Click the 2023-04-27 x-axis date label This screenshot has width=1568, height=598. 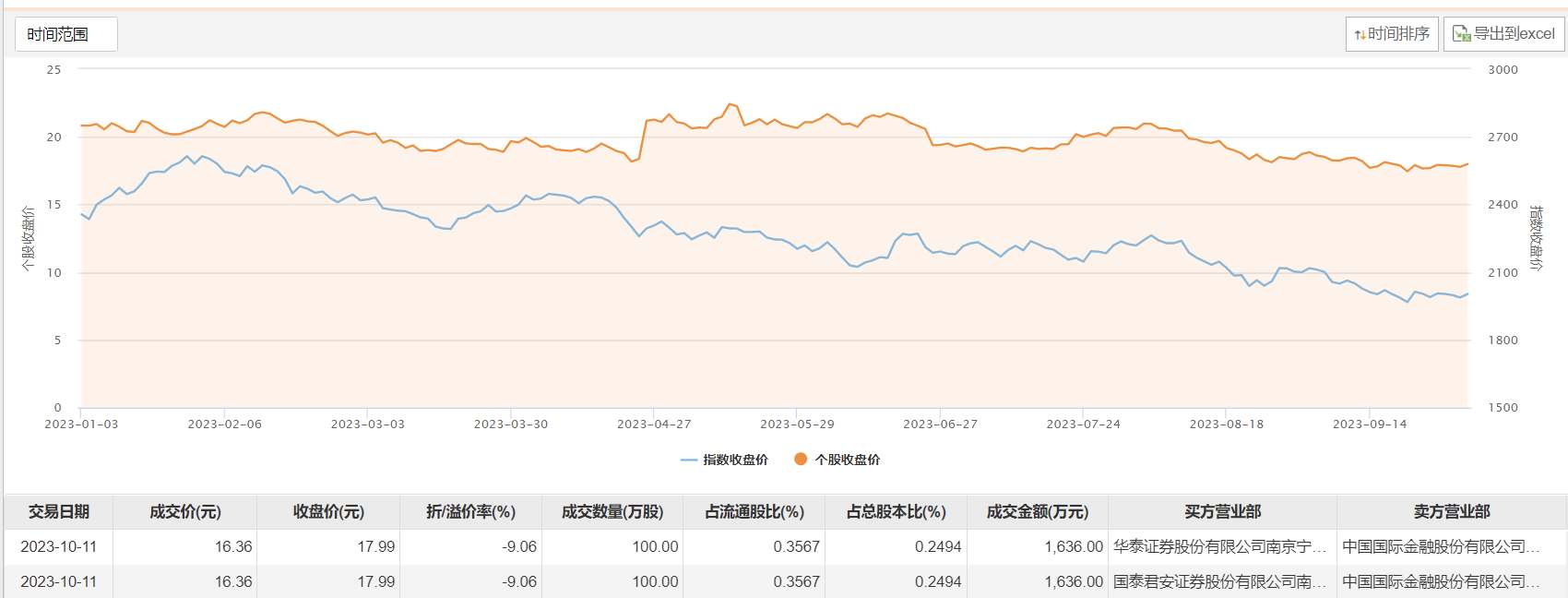(x=654, y=425)
